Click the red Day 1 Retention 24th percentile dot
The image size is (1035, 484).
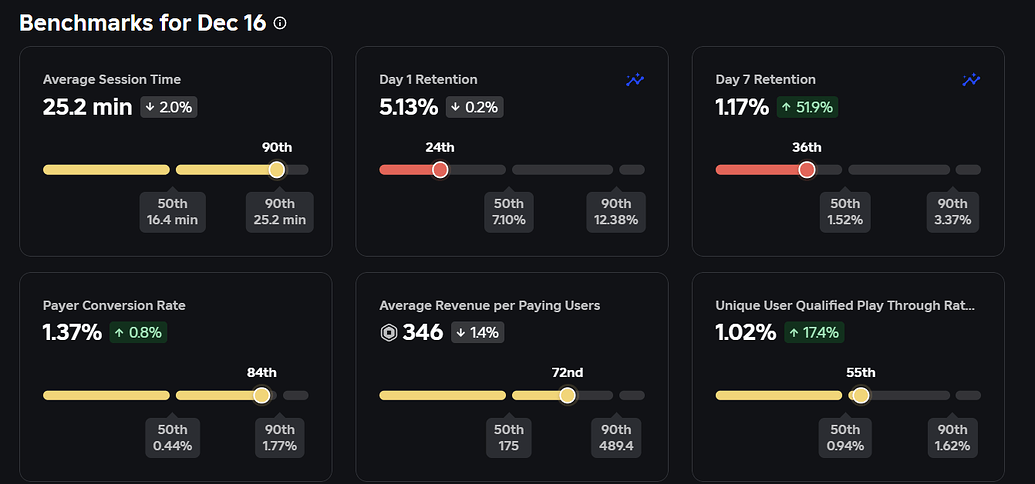[x=440, y=170]
